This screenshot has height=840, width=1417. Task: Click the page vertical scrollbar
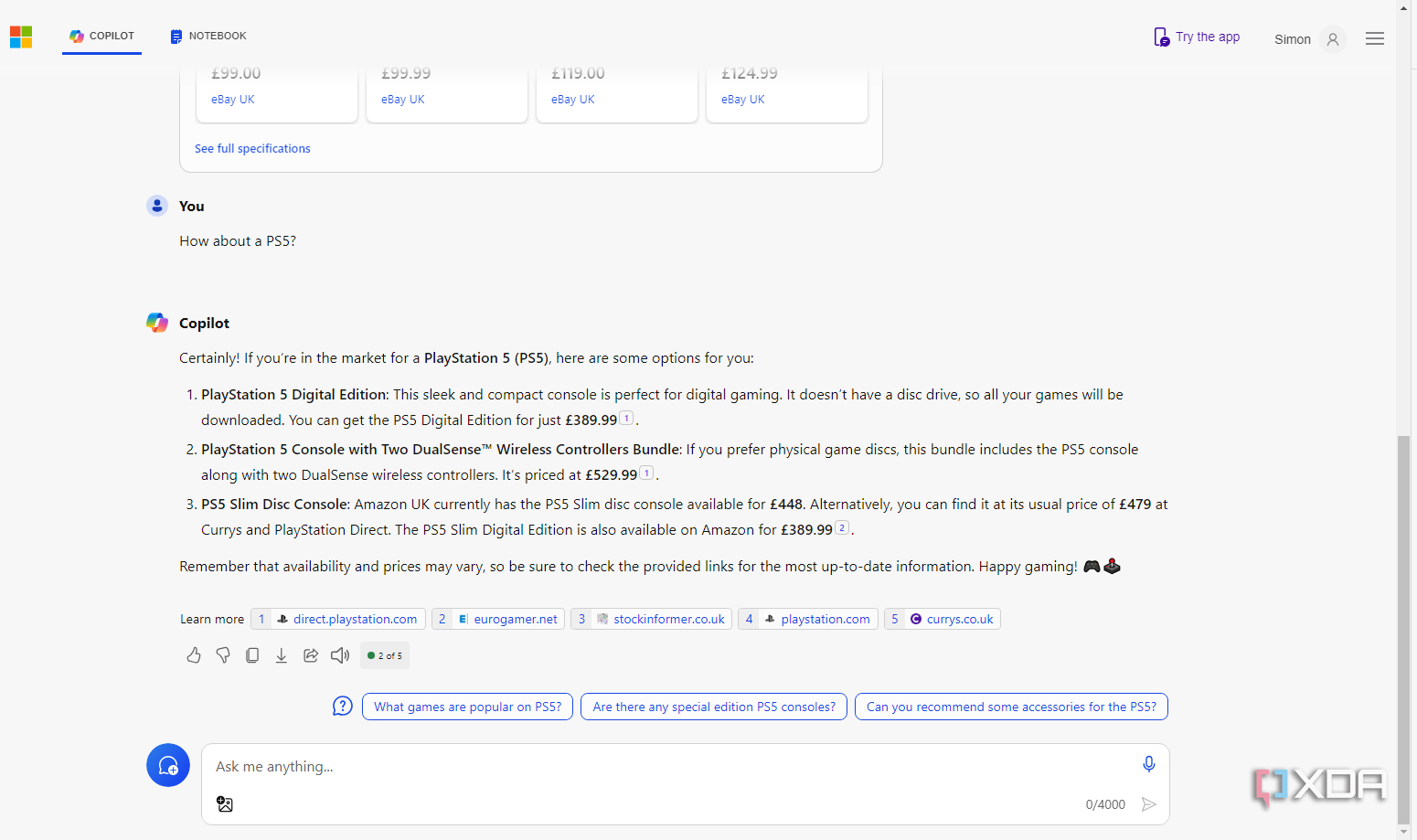pos(1404,631)
